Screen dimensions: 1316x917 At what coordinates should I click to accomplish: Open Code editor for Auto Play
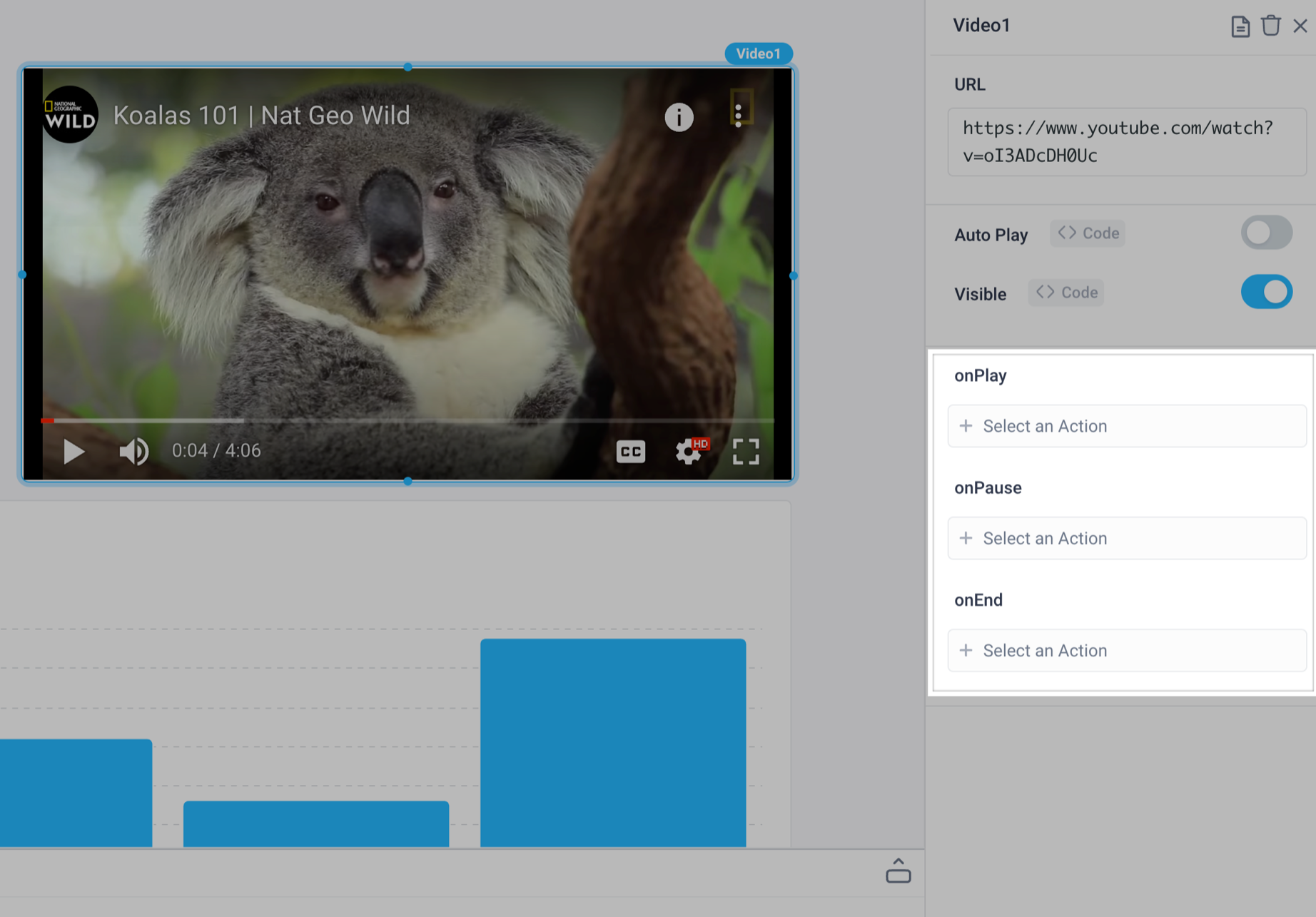click(x=1087, y=233)
